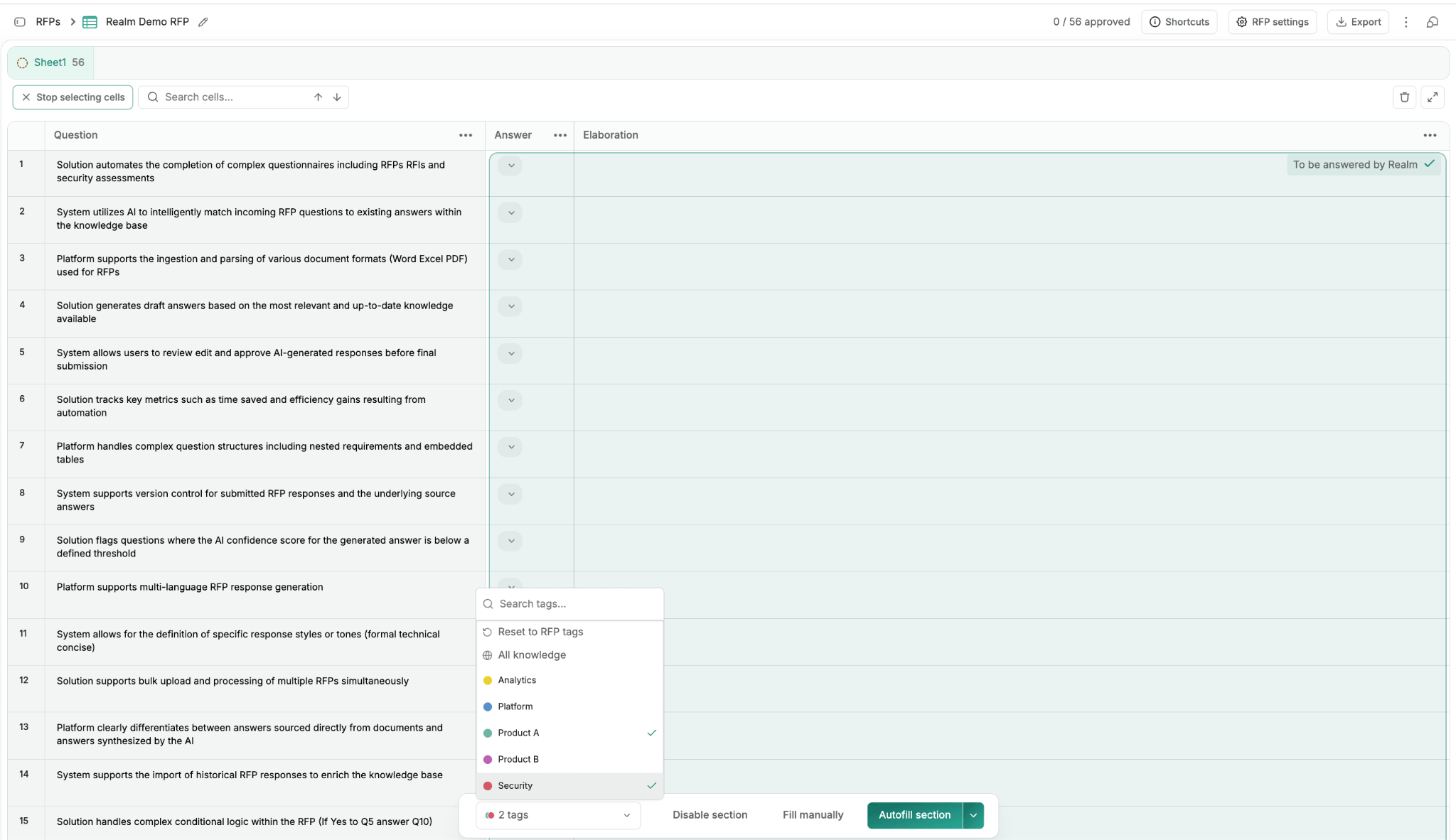Open answer dropdown for row 2
Viewport: 1456px width, 840px height.
(510, 212)
